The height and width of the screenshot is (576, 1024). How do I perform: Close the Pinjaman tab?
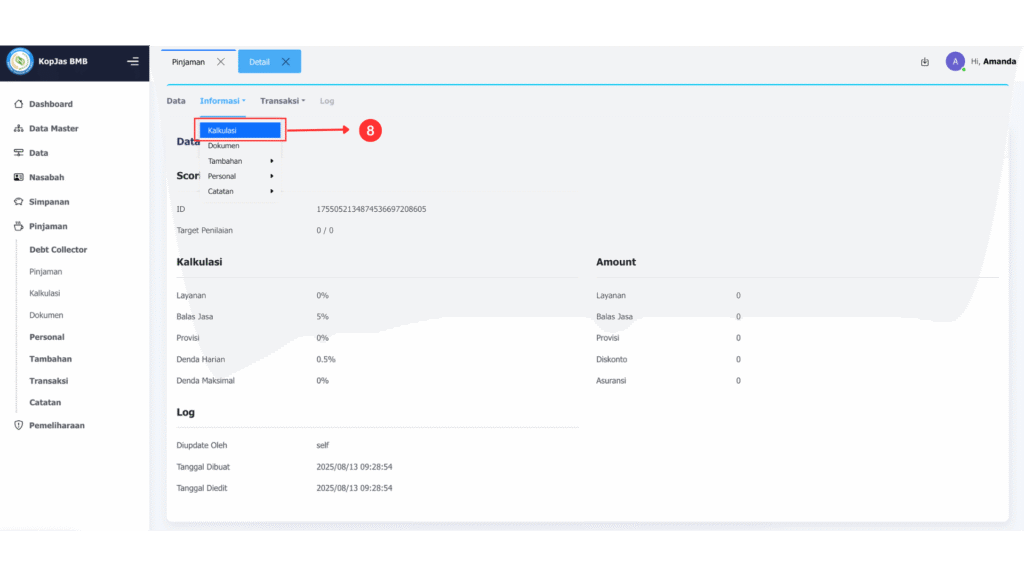tap(221, 62)
